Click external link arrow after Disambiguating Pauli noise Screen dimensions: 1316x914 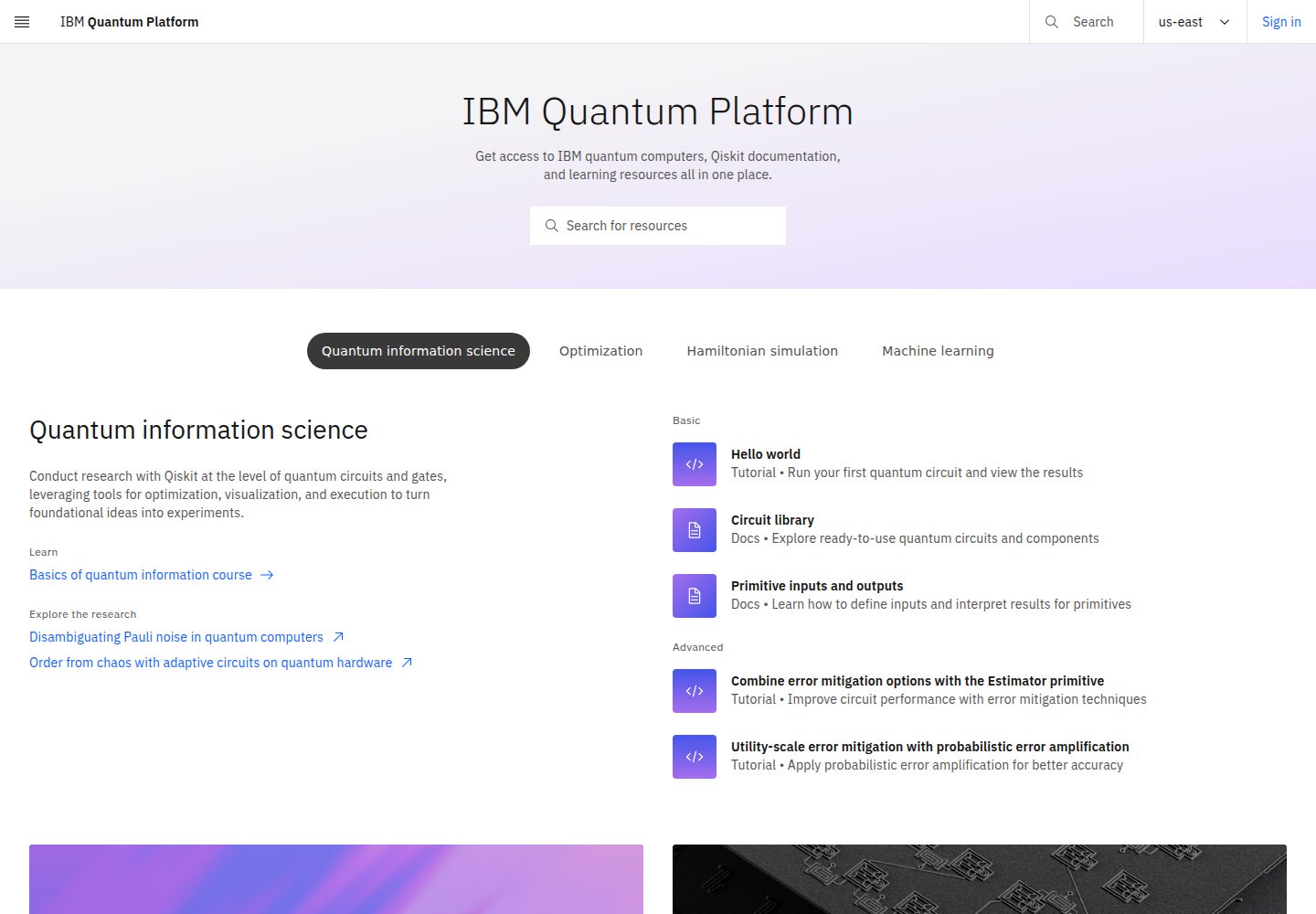(x=338, y=637)
